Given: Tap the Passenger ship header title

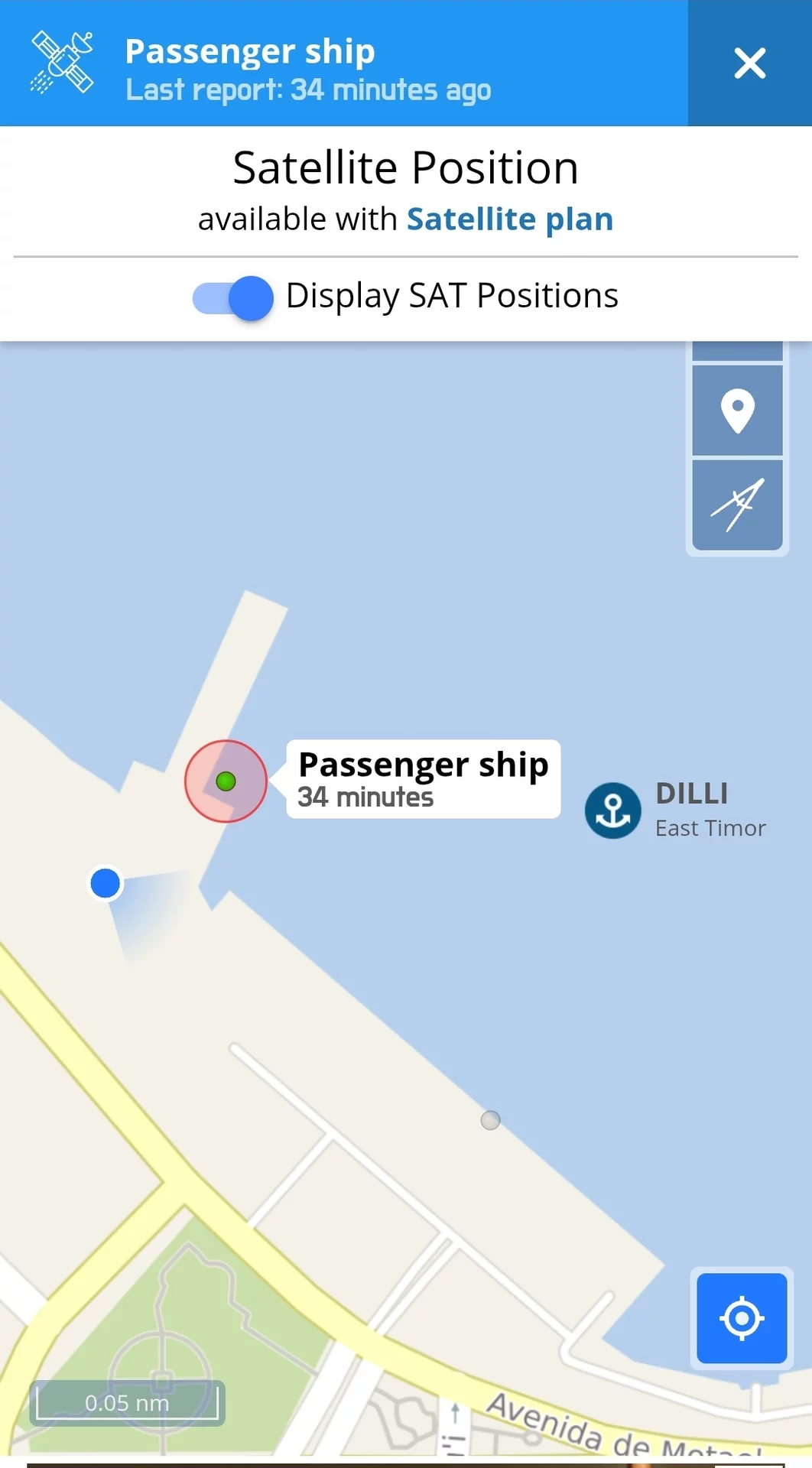Looking at the screenshot, I should (250, 51).
